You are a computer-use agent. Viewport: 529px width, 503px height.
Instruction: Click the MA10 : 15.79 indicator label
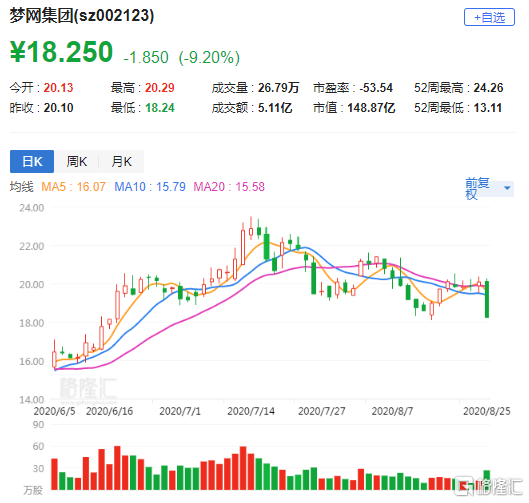150,187
